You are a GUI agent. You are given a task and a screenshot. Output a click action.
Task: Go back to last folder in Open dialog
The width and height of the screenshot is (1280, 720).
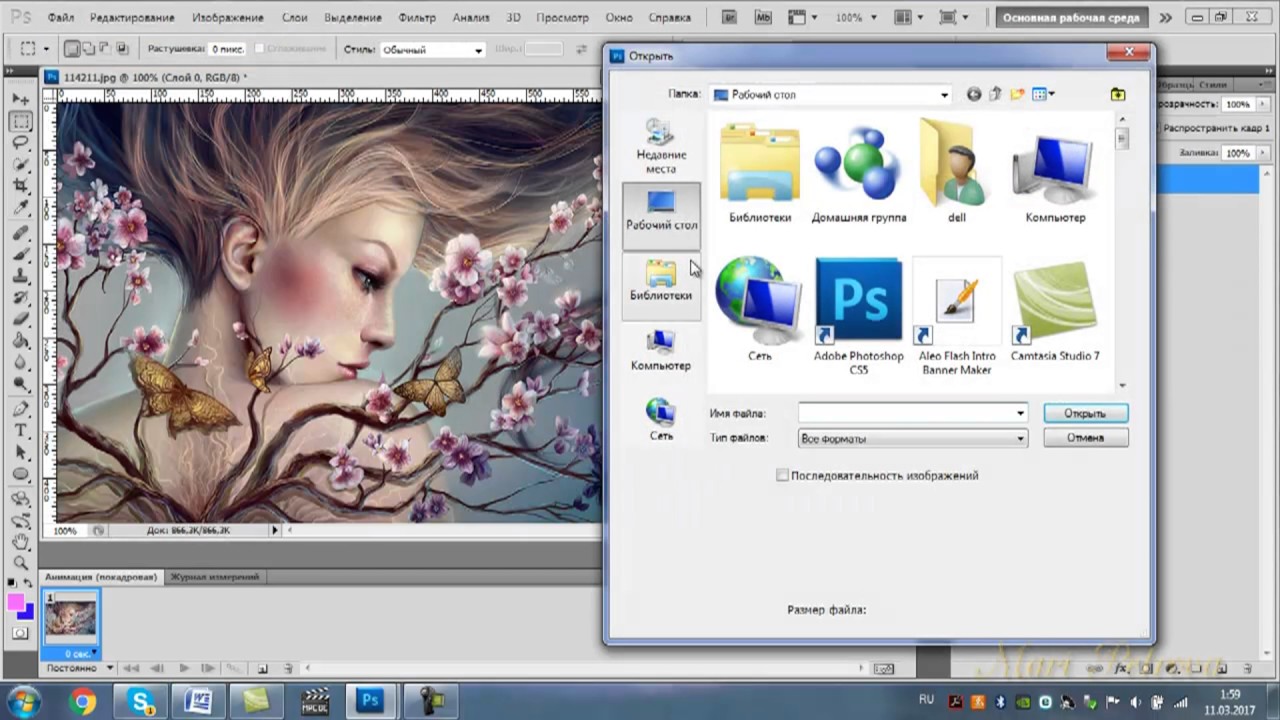click(974, 94)
